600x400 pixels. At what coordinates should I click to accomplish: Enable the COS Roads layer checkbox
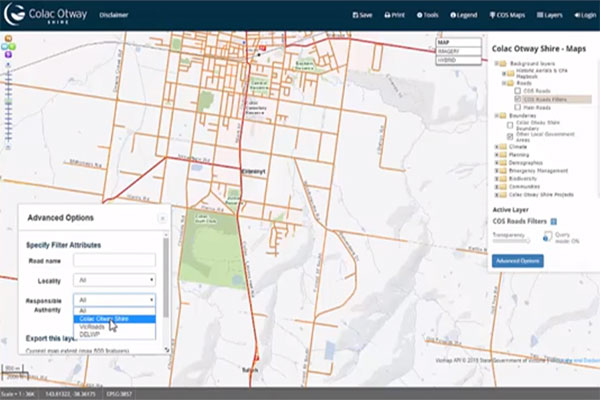pos(518,91)
